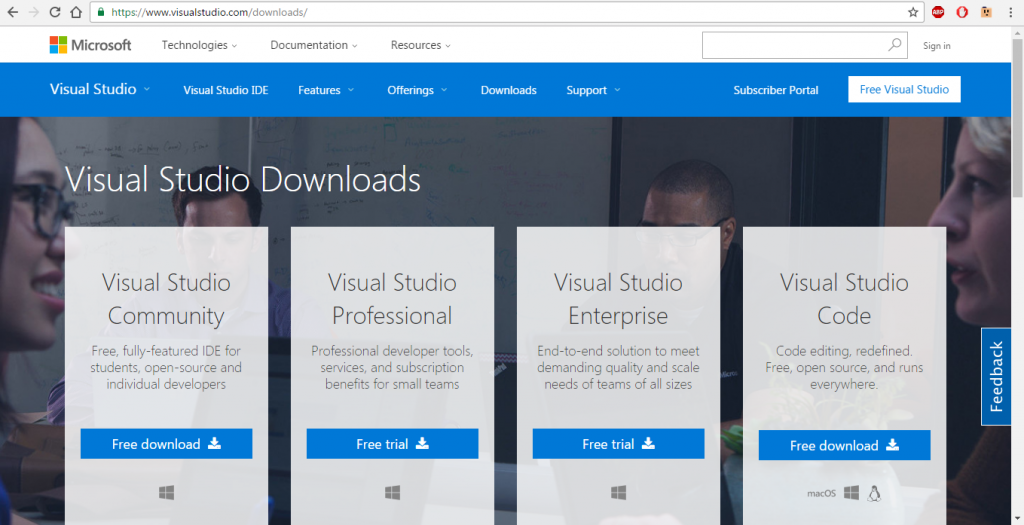Bookmark this page with star icon

pyautogui.click(x=913, y=12)
